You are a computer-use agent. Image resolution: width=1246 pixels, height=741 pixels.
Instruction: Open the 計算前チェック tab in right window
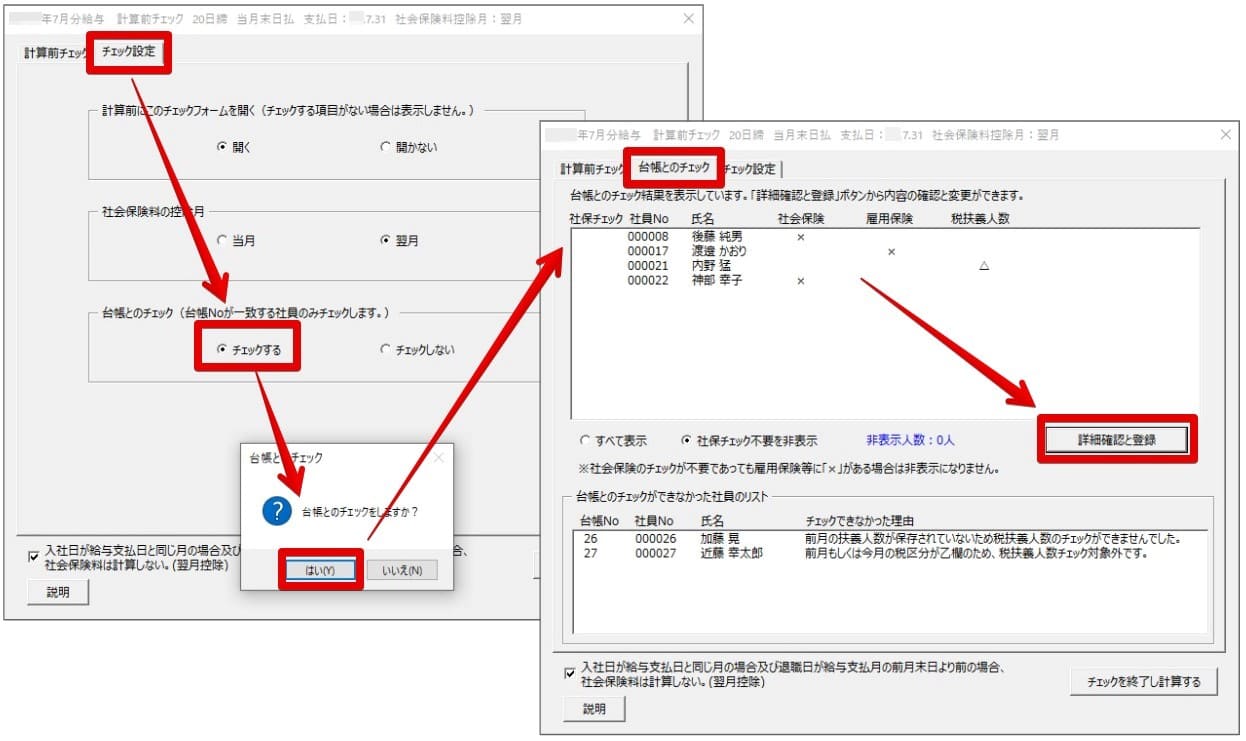[590, 168]
